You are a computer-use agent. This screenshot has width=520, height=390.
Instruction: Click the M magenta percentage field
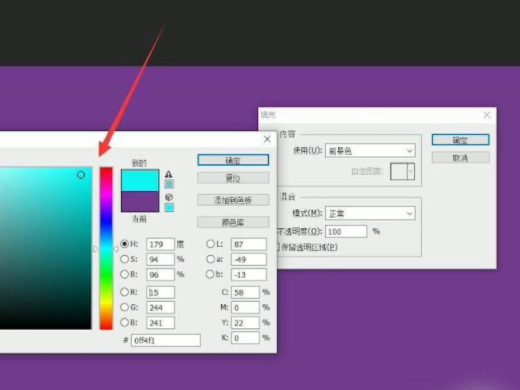[x=245, y=307]
